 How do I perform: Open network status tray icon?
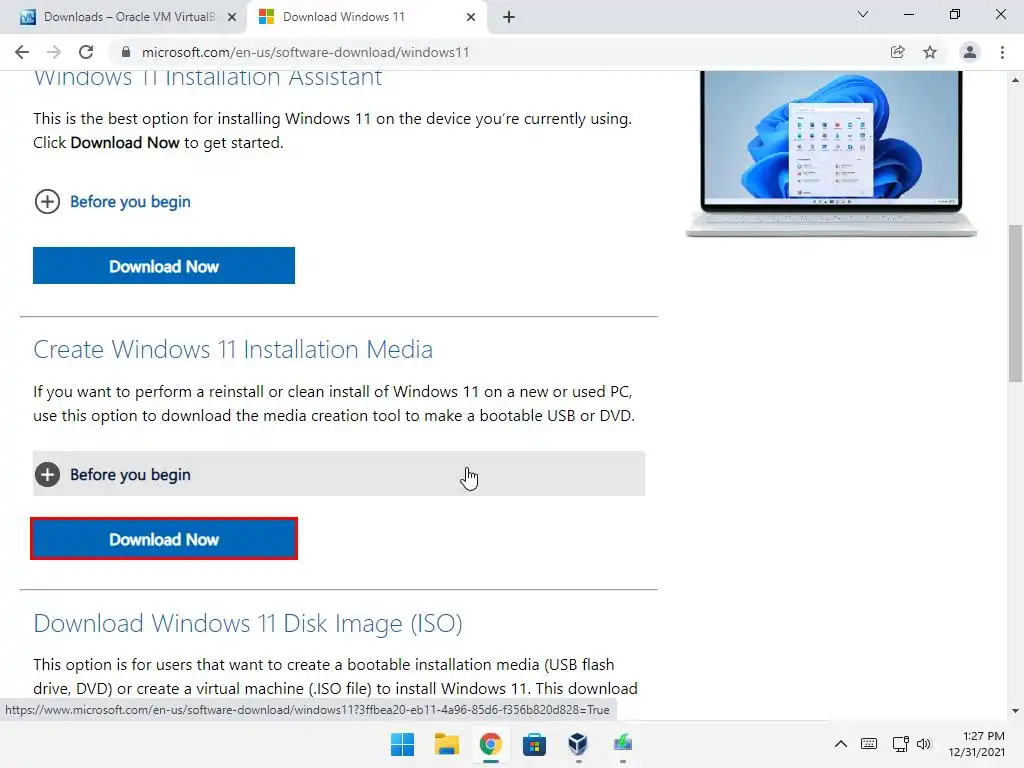click(x=901, y=744)
